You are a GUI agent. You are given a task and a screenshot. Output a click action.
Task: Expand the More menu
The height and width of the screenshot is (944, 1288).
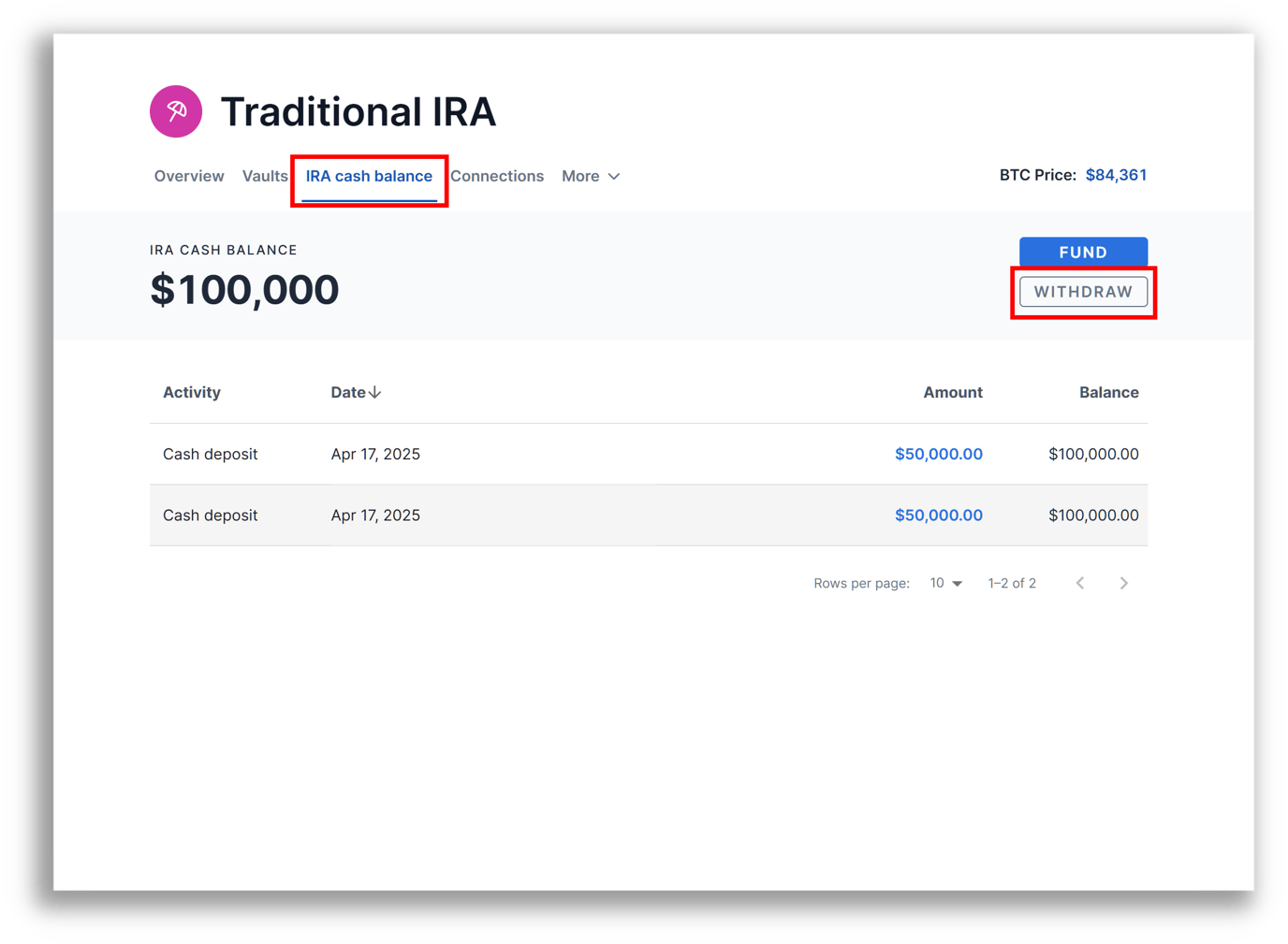coord(591,176)
